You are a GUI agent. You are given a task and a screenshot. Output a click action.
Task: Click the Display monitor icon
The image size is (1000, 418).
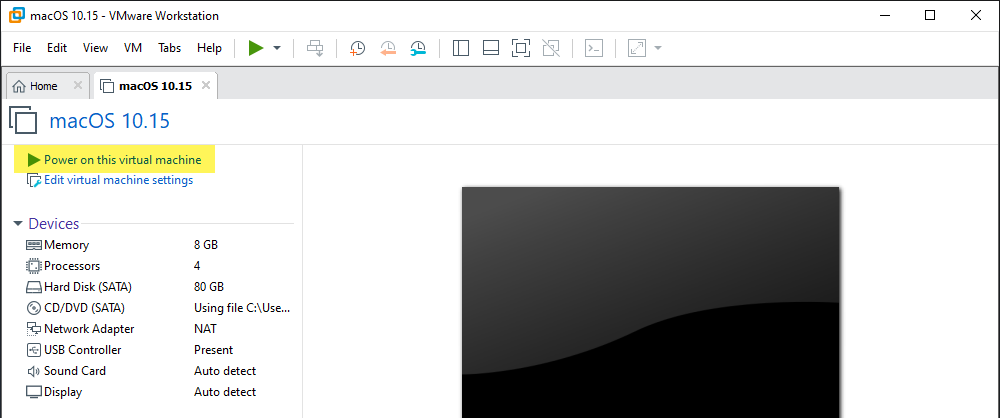[34, 392]
